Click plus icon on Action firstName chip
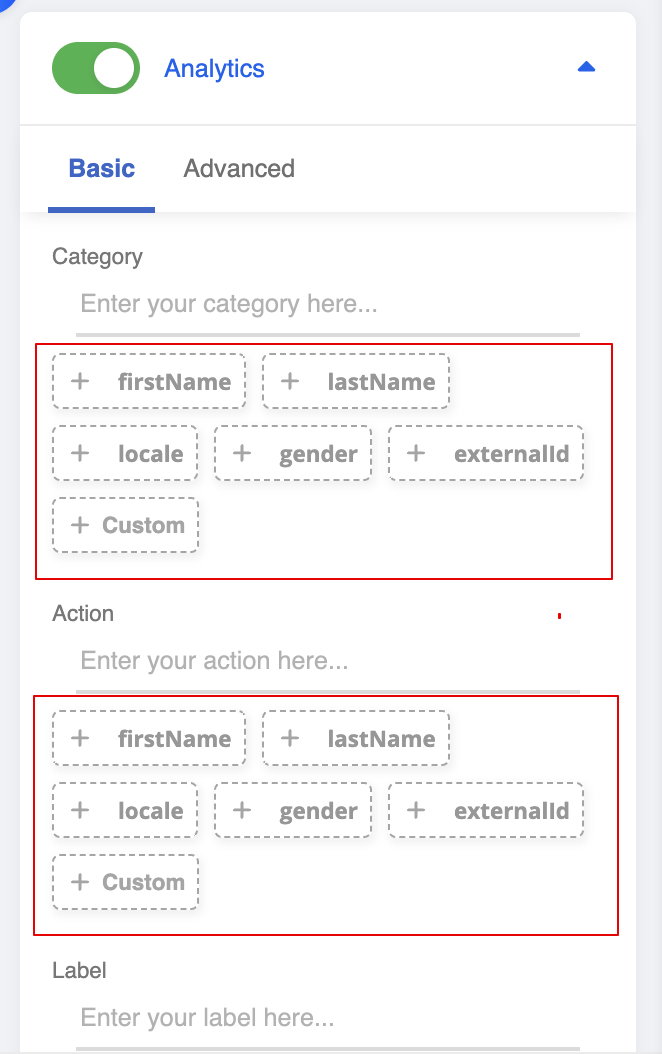This screenshot has width=662, height=1054. tap(80, 738)
